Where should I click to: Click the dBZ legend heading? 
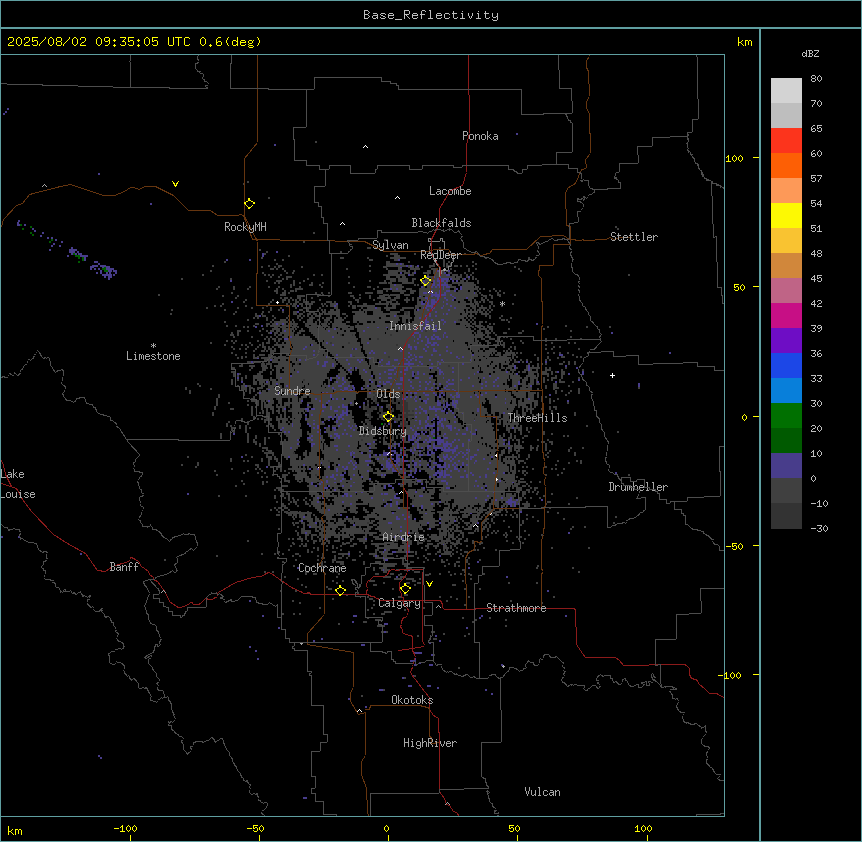point(810,54)
